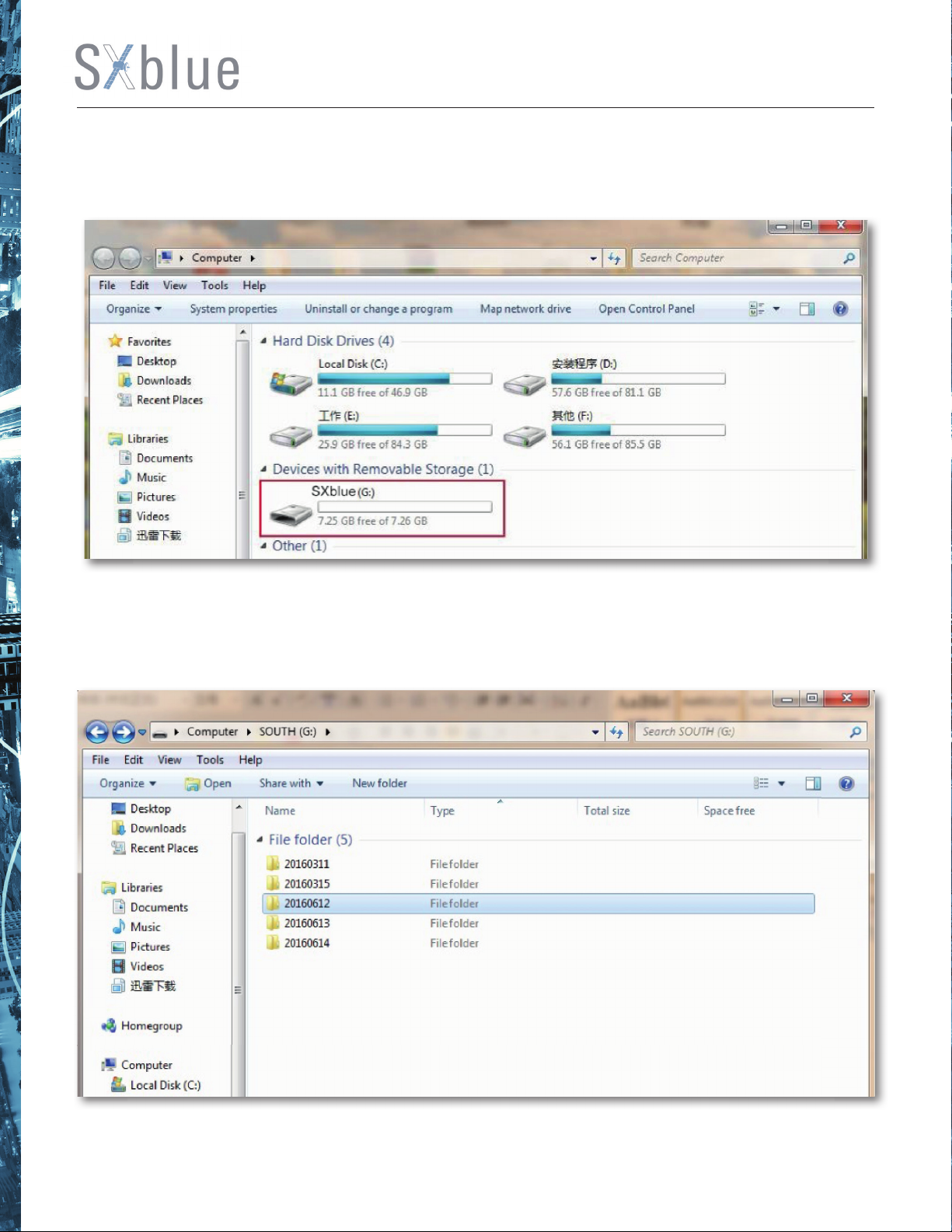
Task: Click Type column header
Action: point(442,811)
